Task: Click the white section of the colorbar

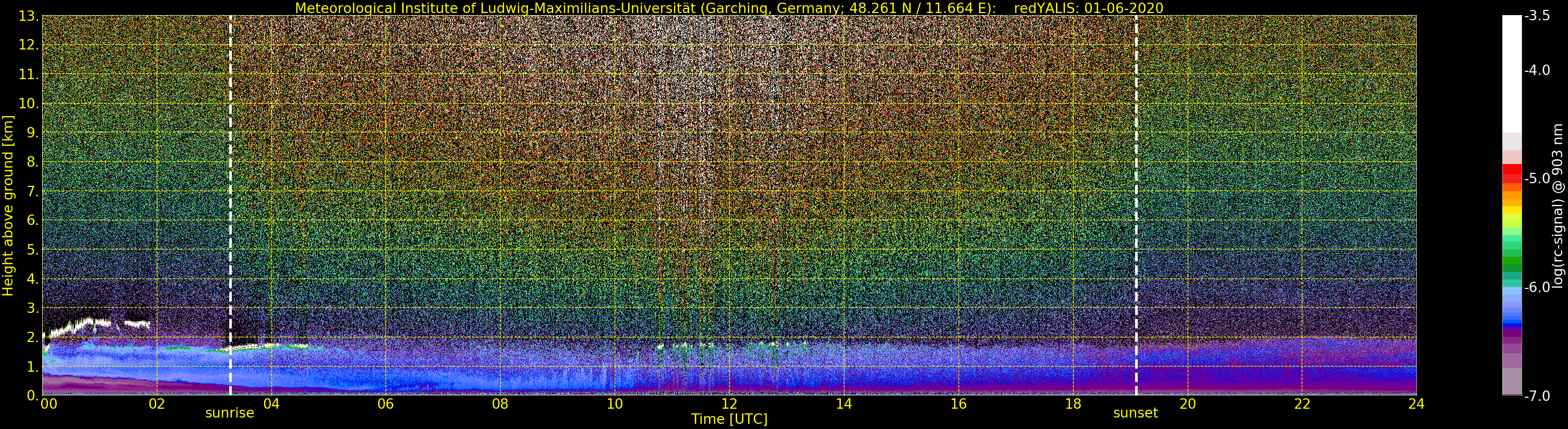Action: coord(1512,73)
